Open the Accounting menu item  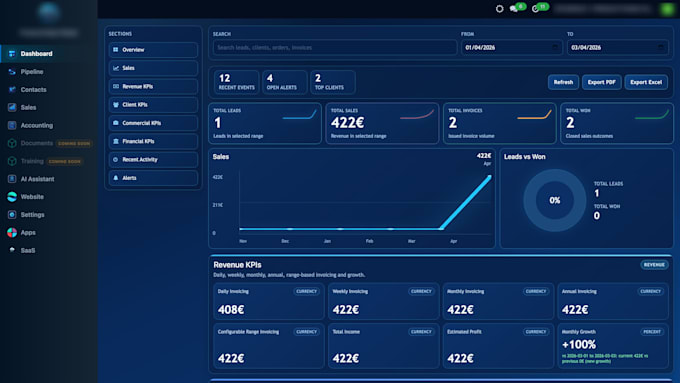(49, 125)
